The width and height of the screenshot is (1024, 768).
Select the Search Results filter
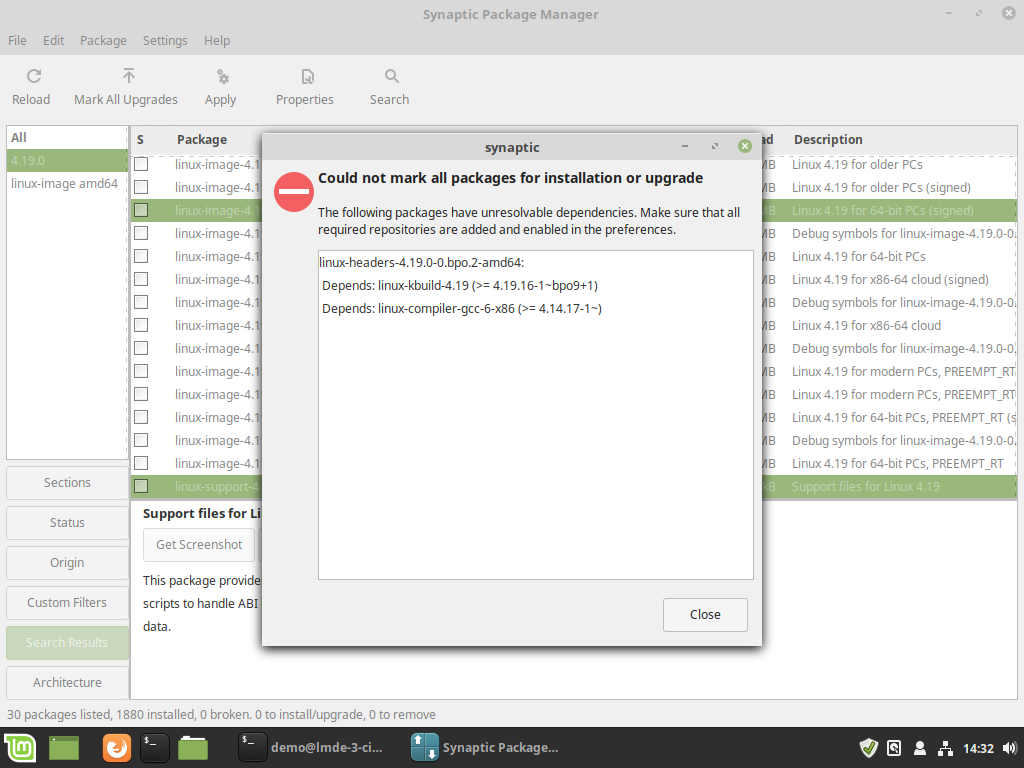67,643
